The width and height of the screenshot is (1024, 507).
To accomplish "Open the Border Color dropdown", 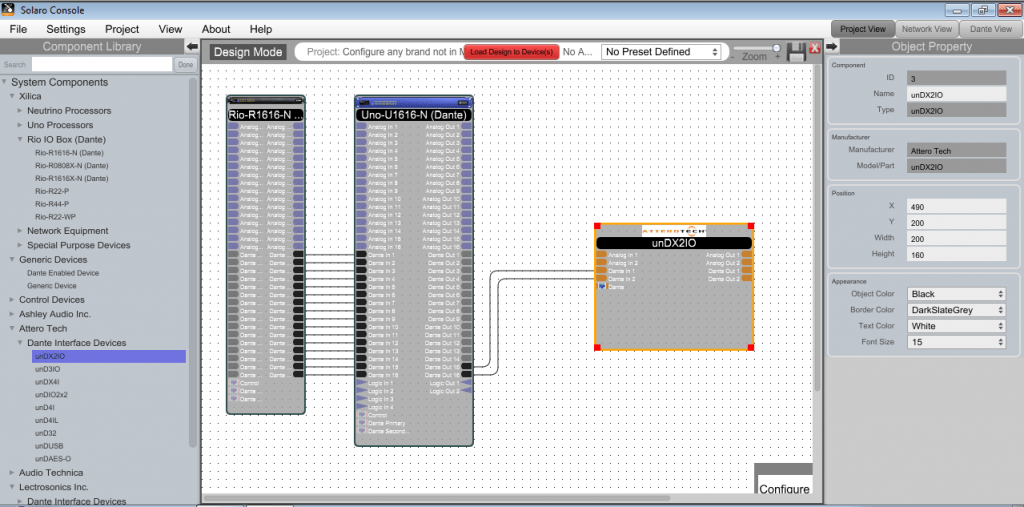I will coord(957,310).
